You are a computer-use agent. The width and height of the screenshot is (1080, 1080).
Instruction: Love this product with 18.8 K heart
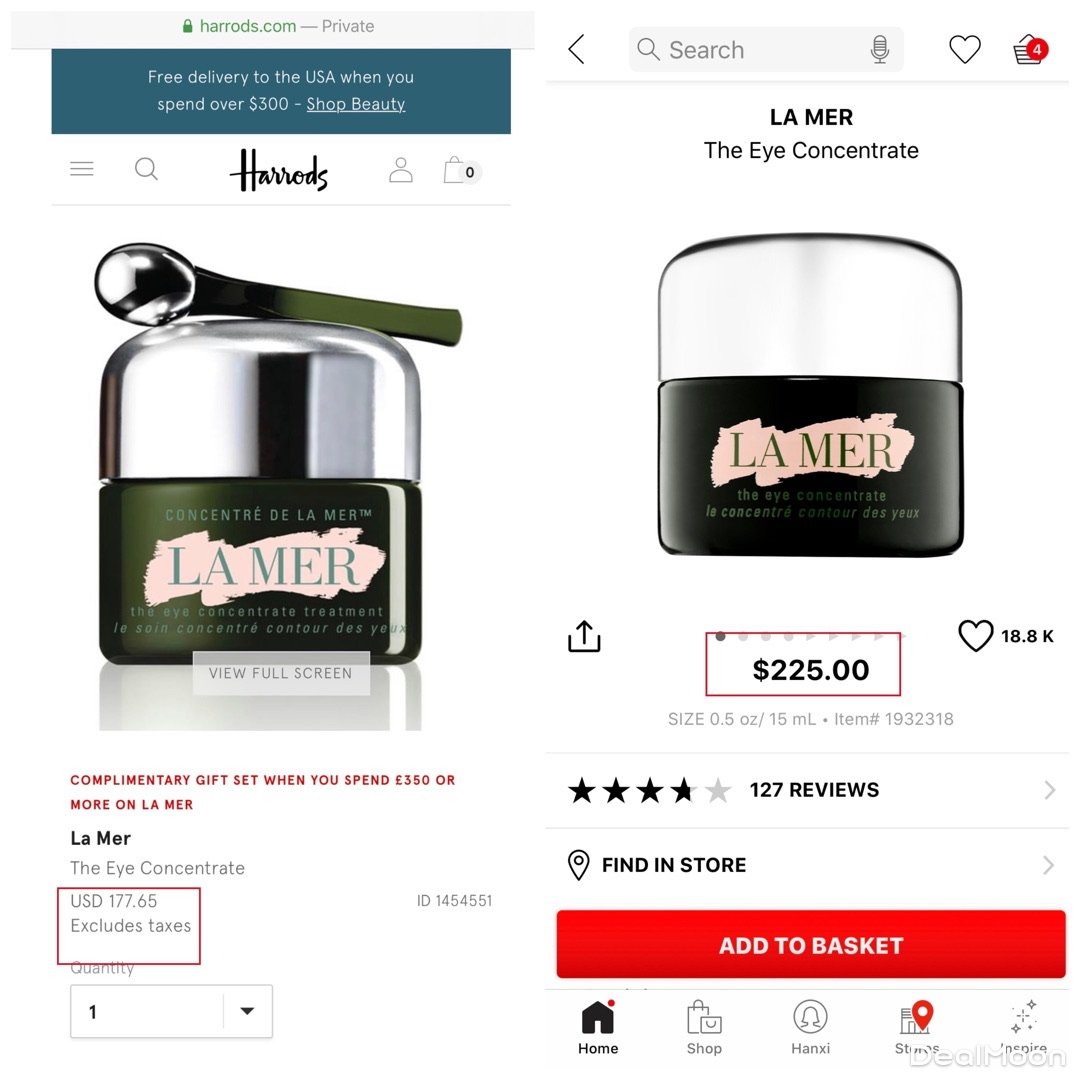[976, 636]
